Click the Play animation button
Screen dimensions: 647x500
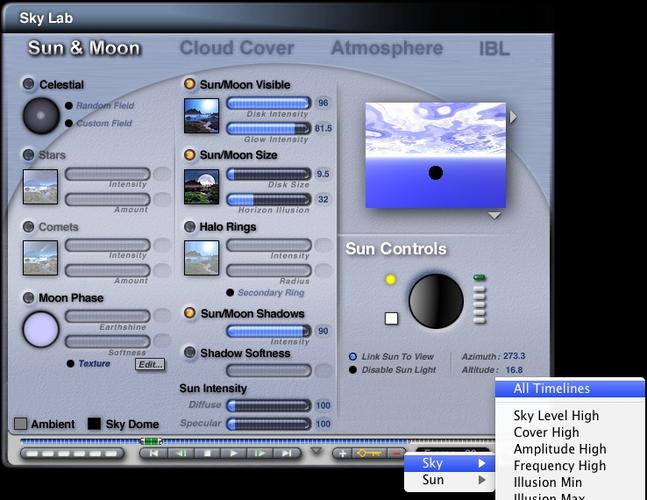234,453
